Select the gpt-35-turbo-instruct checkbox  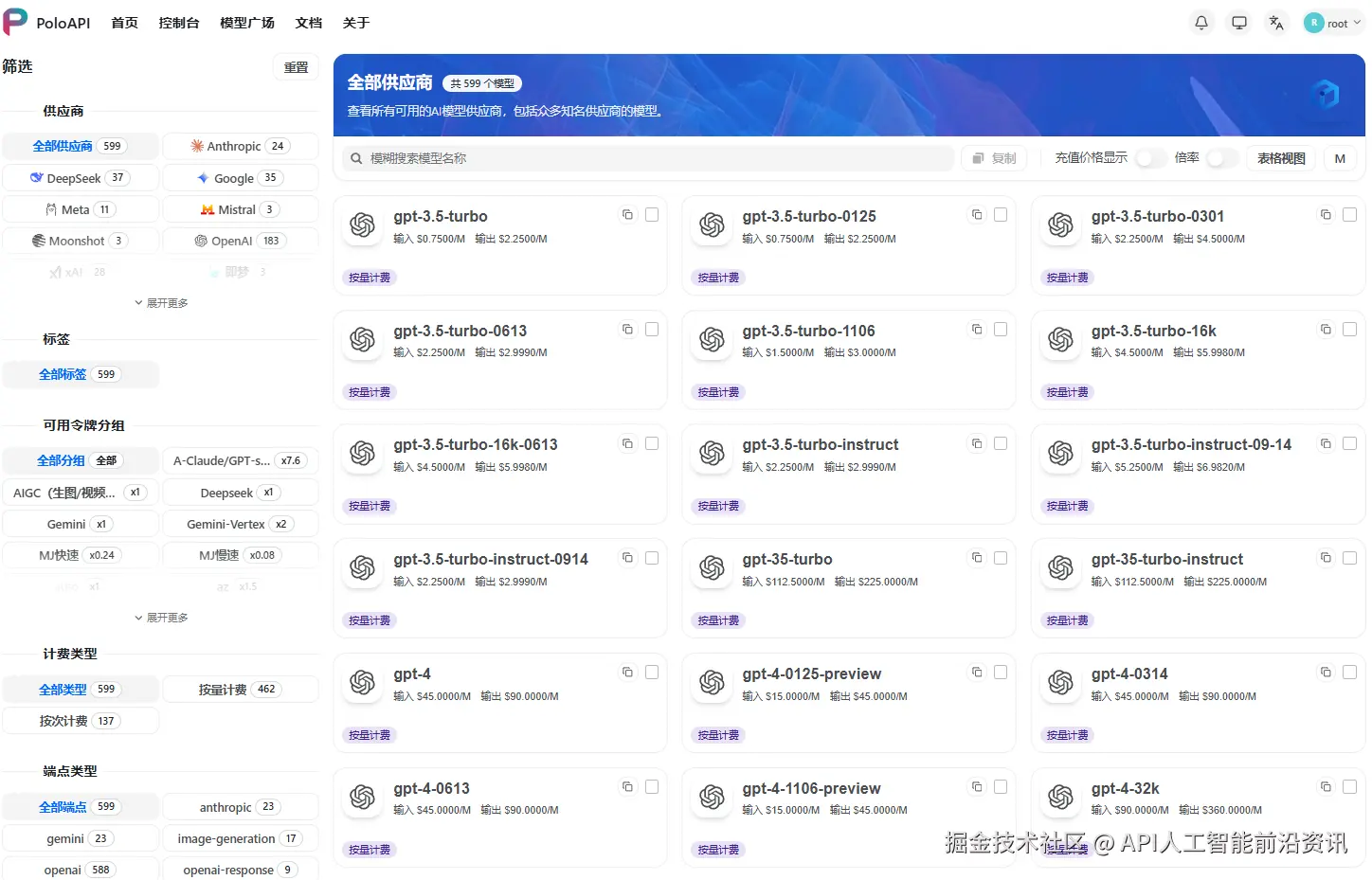1350,558
